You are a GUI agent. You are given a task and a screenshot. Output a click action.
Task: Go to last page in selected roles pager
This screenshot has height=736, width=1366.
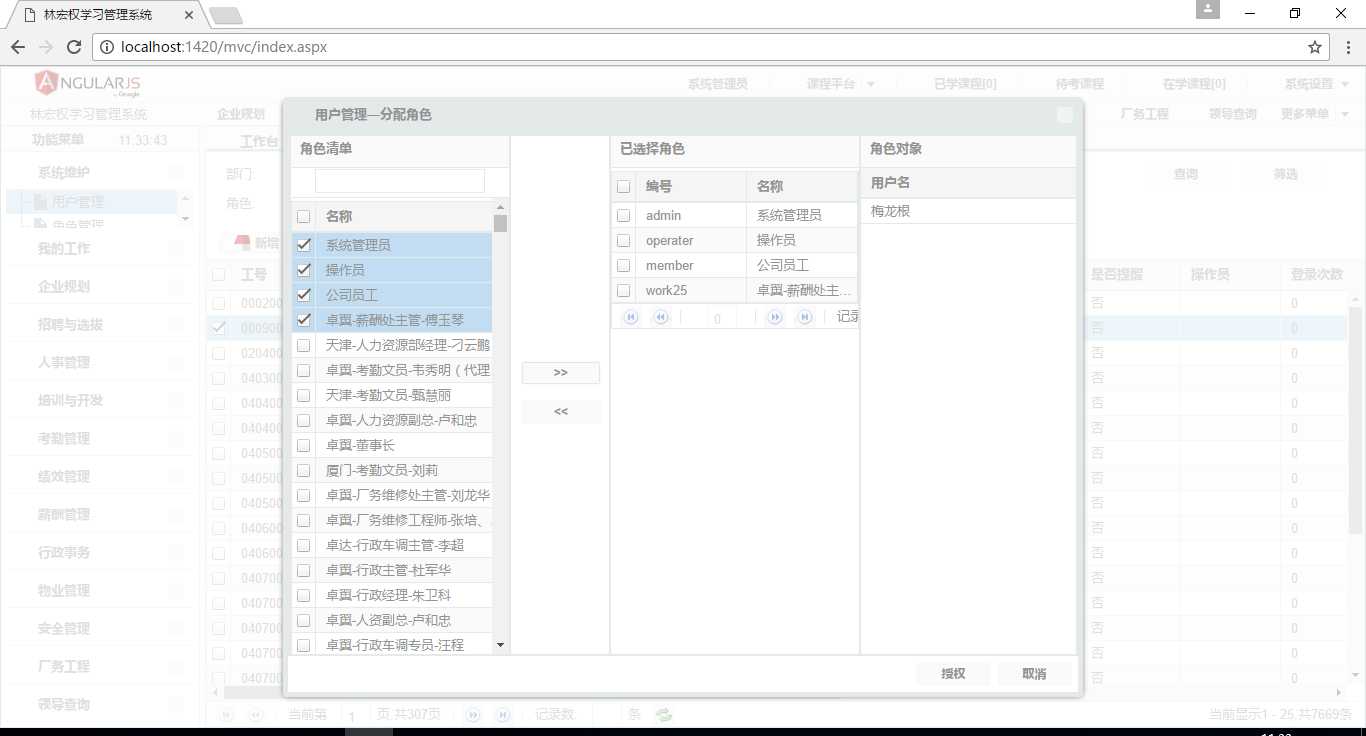pos(804,317)
